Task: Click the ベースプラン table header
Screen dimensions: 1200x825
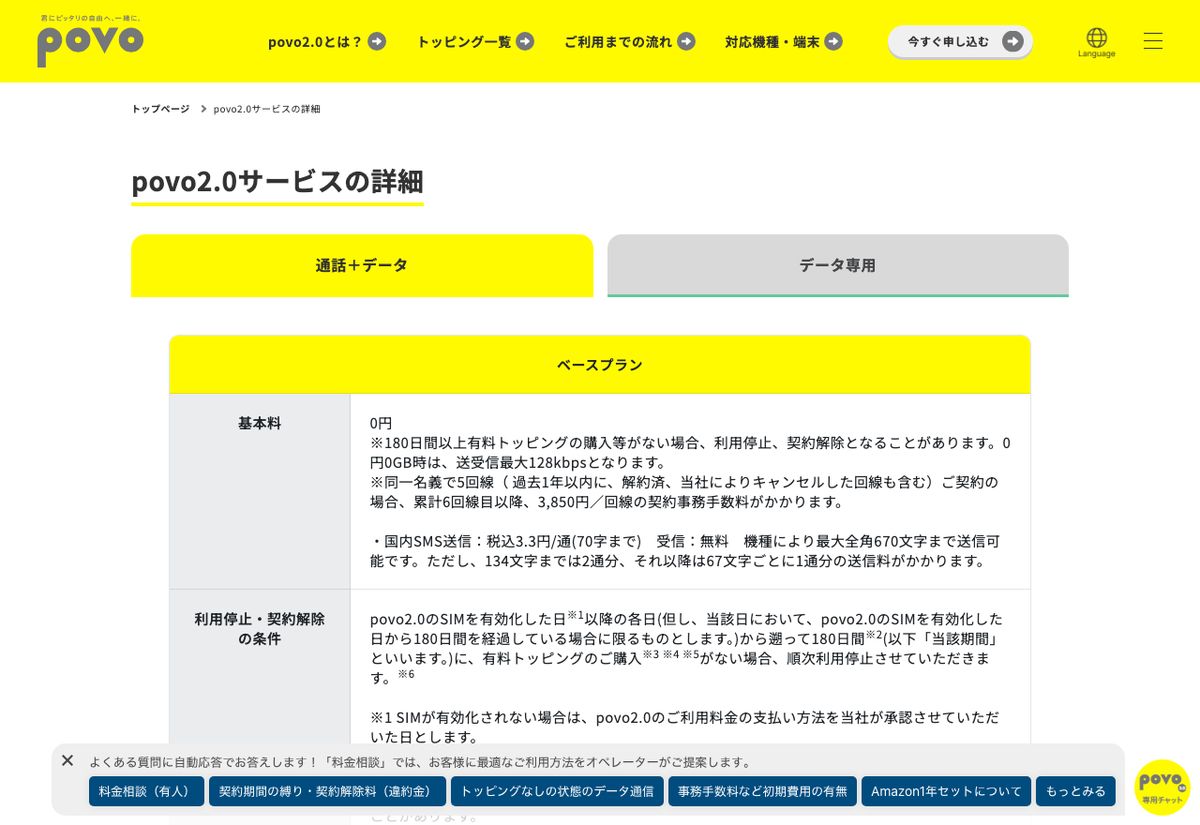Action: click(600, 364)
